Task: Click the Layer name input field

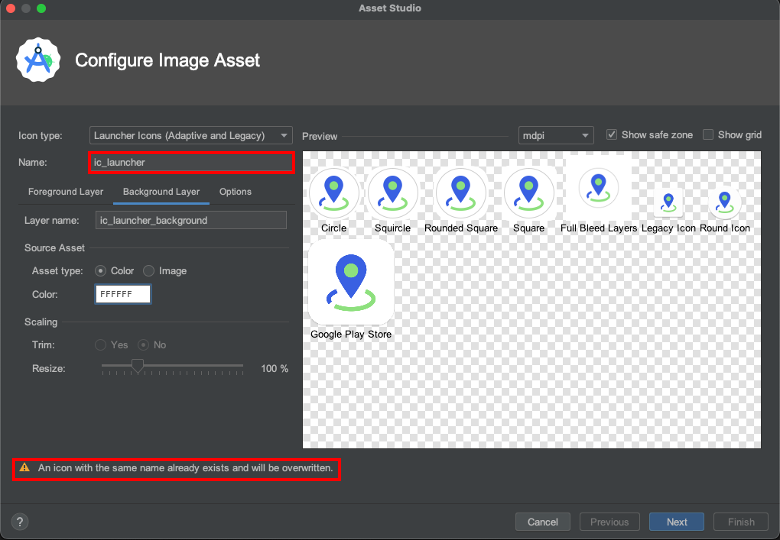Action: (x=191, y=220)
